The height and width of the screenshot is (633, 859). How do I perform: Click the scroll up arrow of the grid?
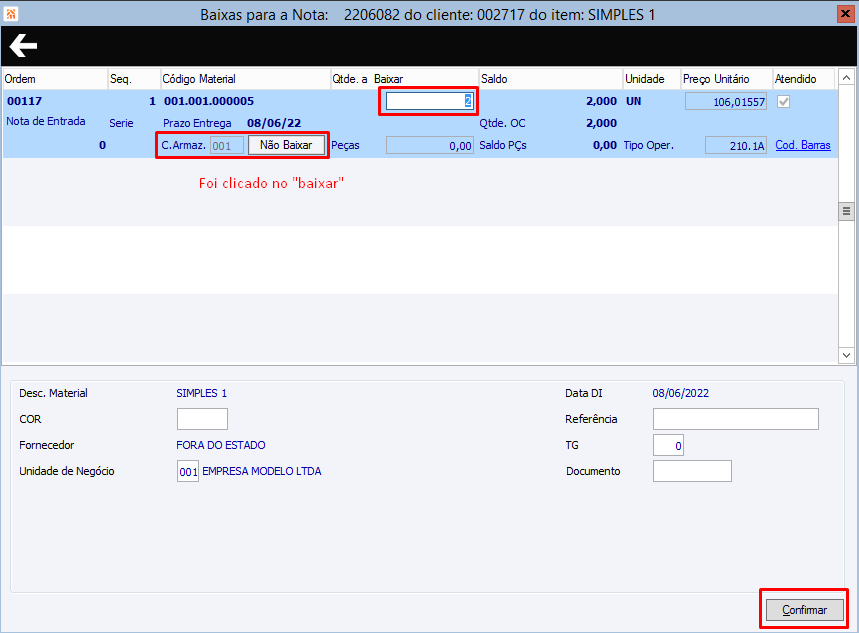coord(846,78)
